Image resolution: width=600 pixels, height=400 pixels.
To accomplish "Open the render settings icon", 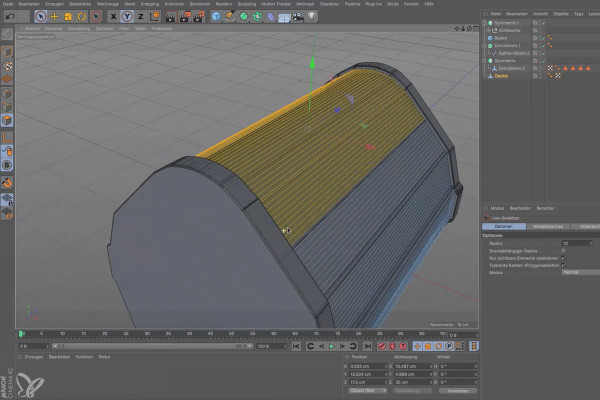I will coord(199,17).
